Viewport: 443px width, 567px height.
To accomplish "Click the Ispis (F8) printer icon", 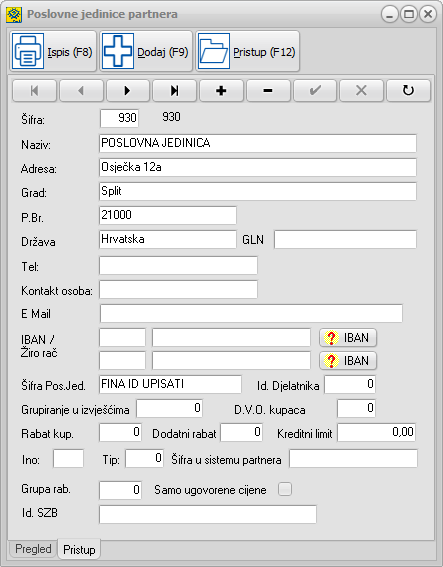I will [x=28, y=51].
